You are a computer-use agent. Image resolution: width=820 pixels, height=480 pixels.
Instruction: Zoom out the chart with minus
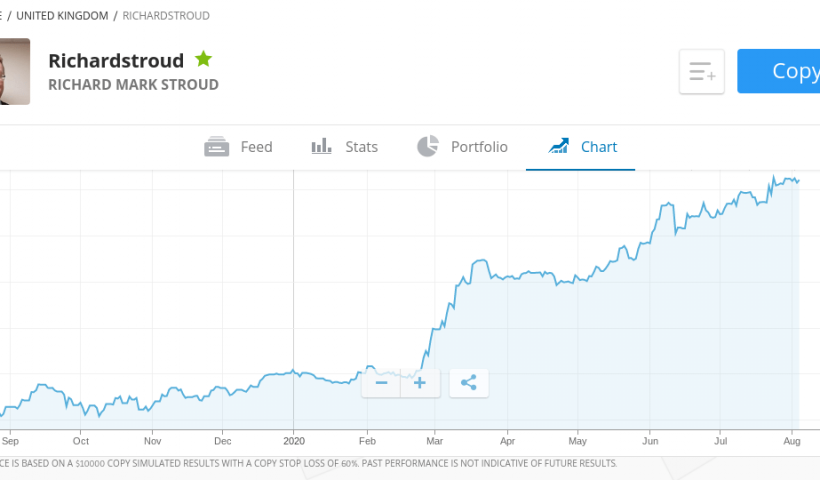[x=381, y=382]
